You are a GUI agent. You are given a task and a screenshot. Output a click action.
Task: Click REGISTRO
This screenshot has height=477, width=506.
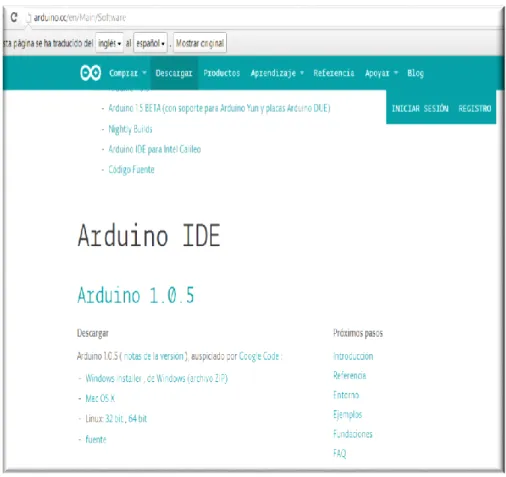pyautogui.click(x=475, y=109)
